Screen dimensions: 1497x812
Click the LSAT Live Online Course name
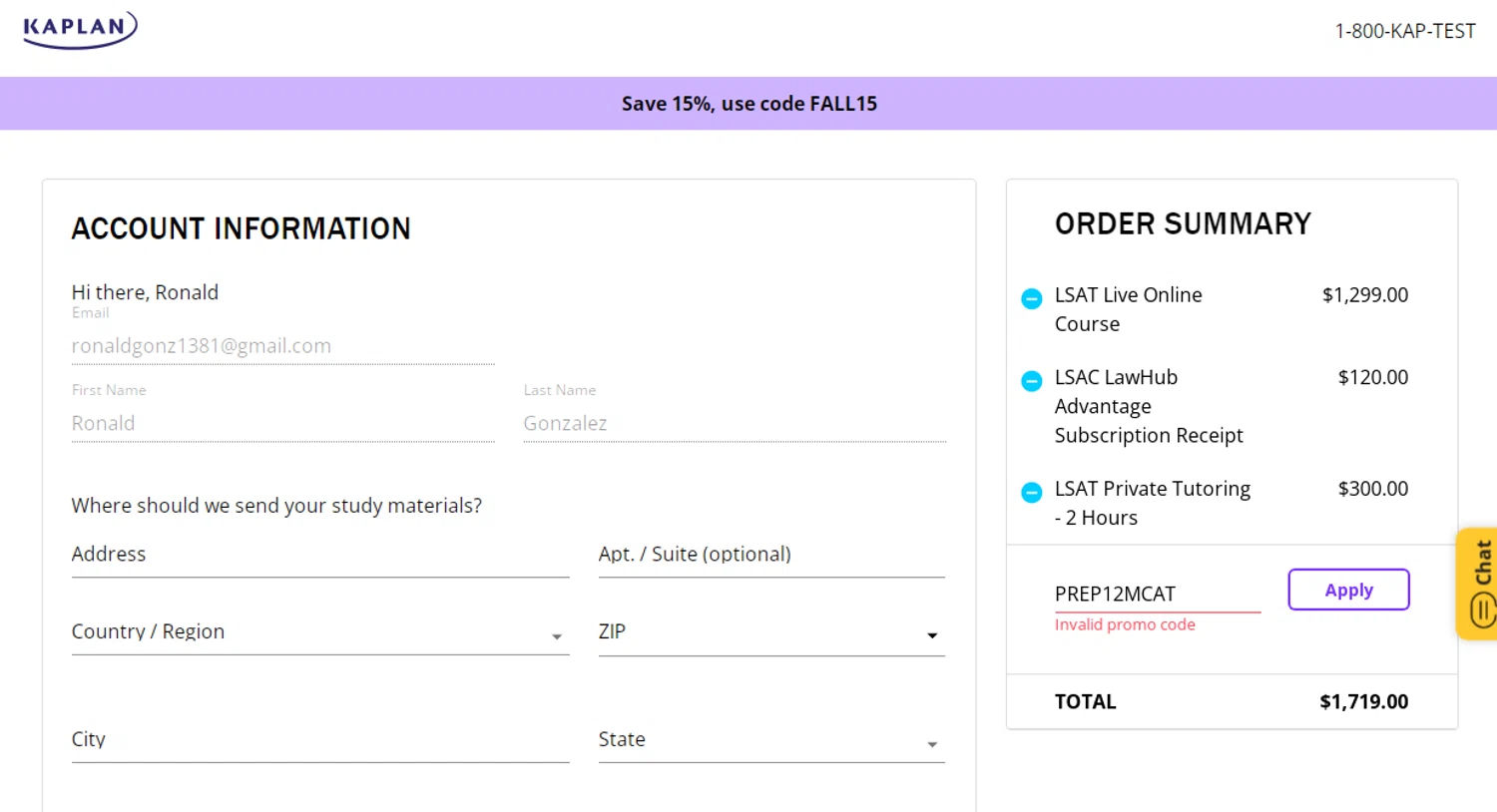pyautogui.click(x=1129, y=309)
